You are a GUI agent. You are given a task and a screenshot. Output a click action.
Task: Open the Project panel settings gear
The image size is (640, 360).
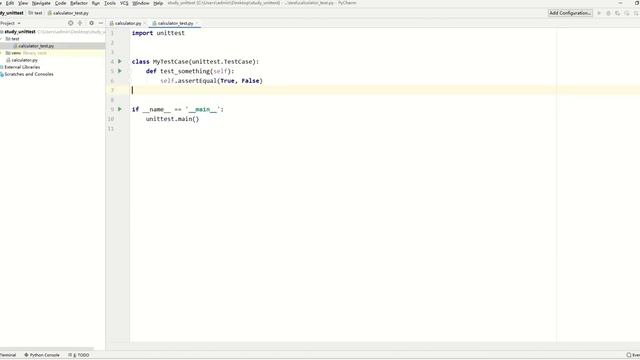click(91, 23)
